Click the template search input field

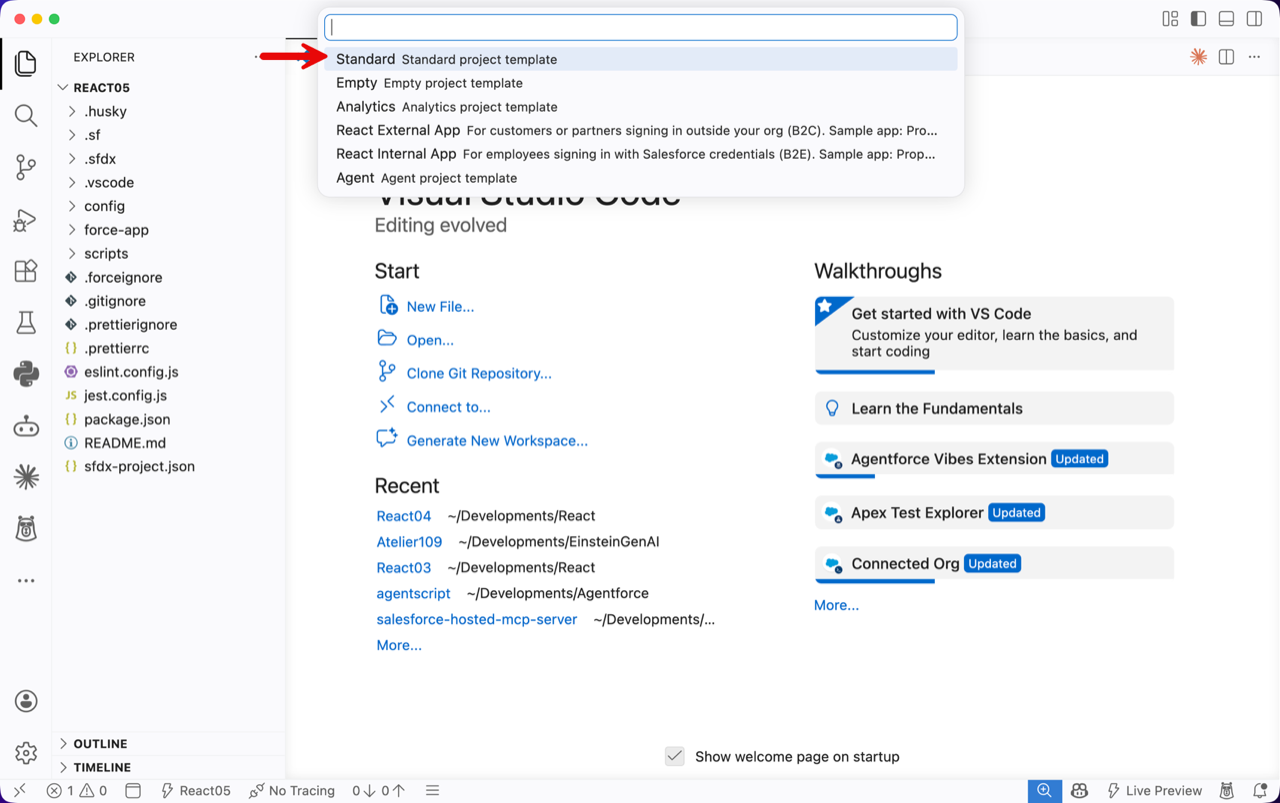(x=640, y=27)
